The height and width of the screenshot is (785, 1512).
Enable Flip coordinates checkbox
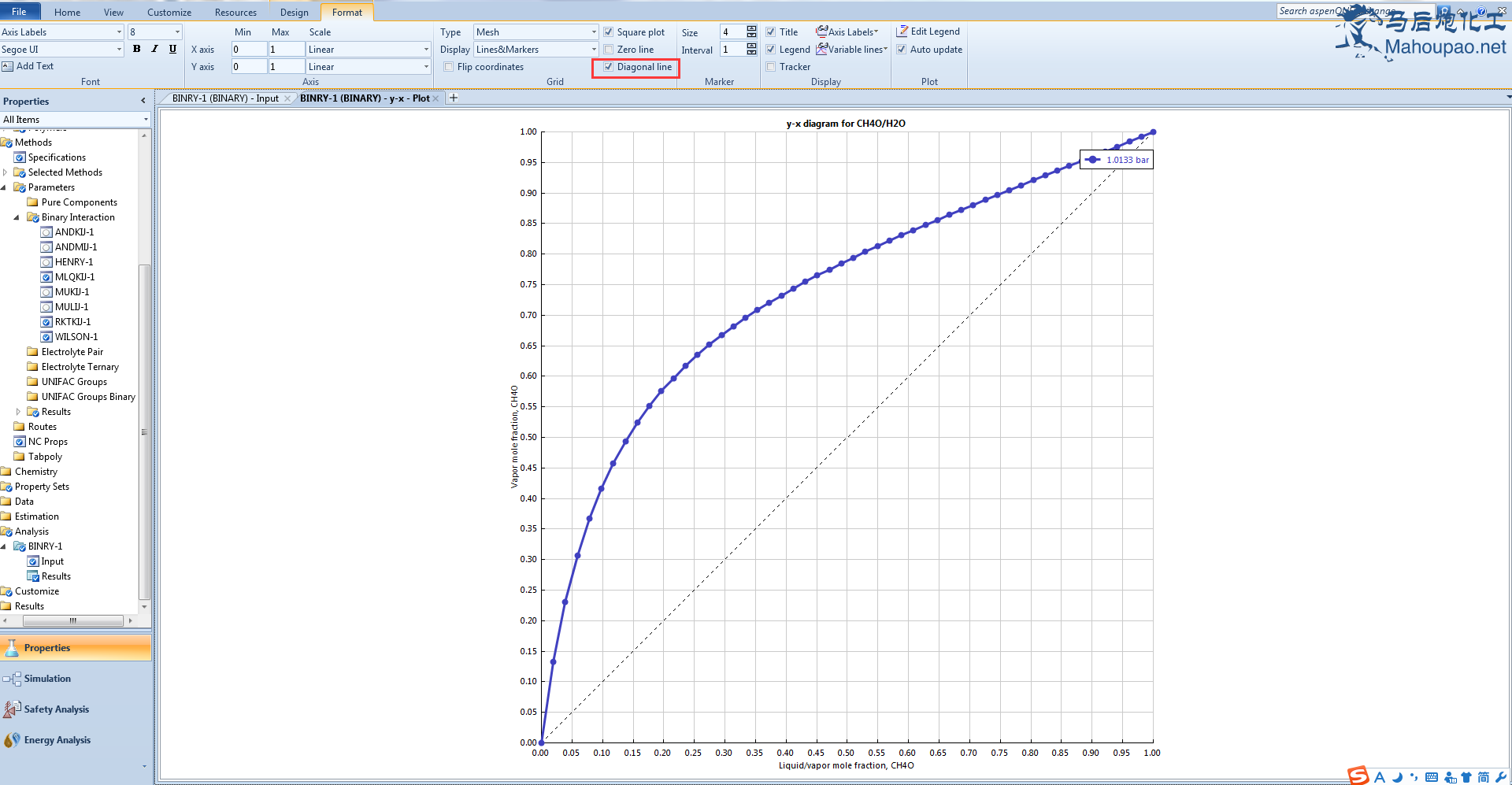coord(448,67)
